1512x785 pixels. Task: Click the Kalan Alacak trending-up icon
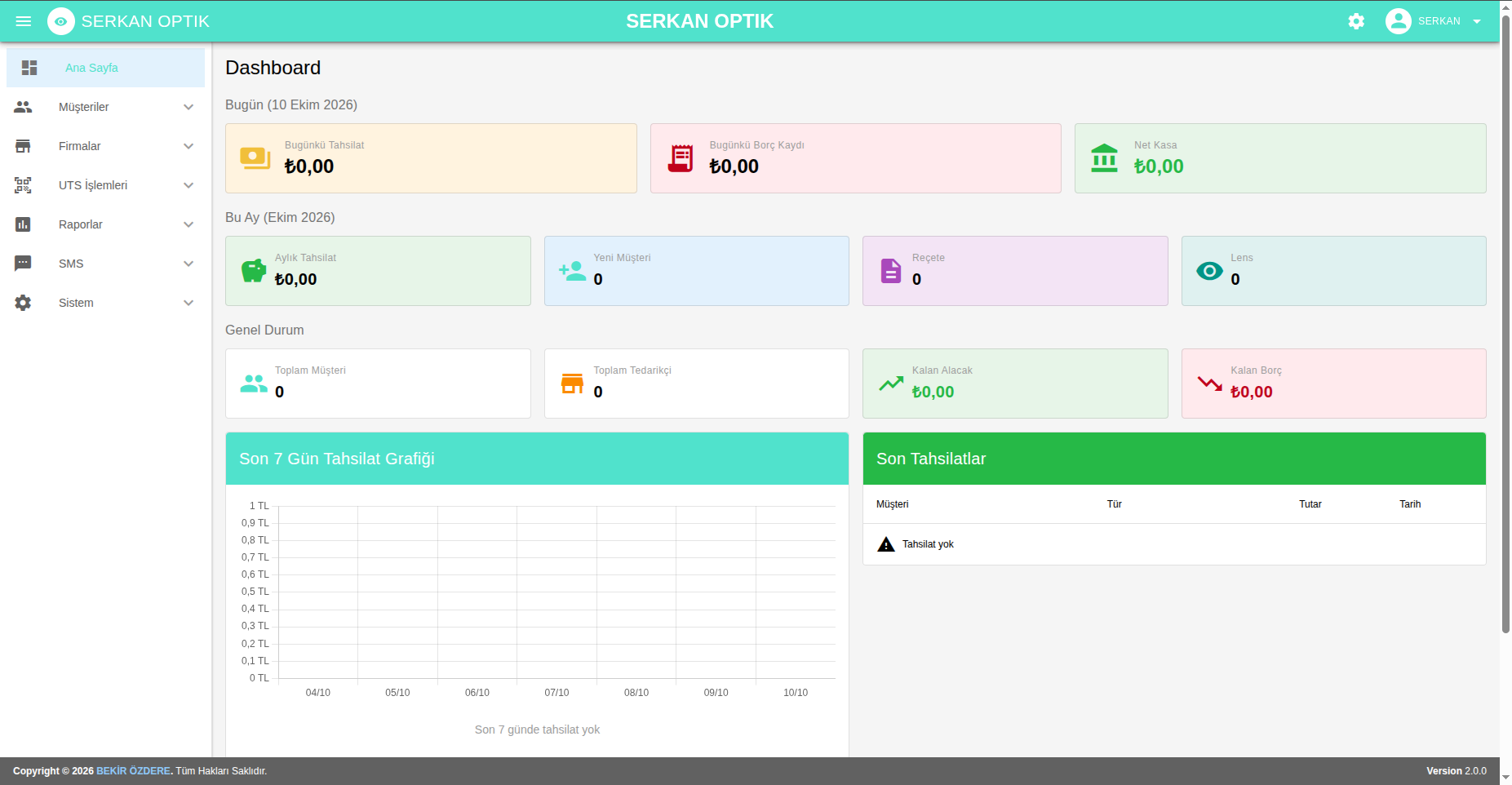pos(891,384)
